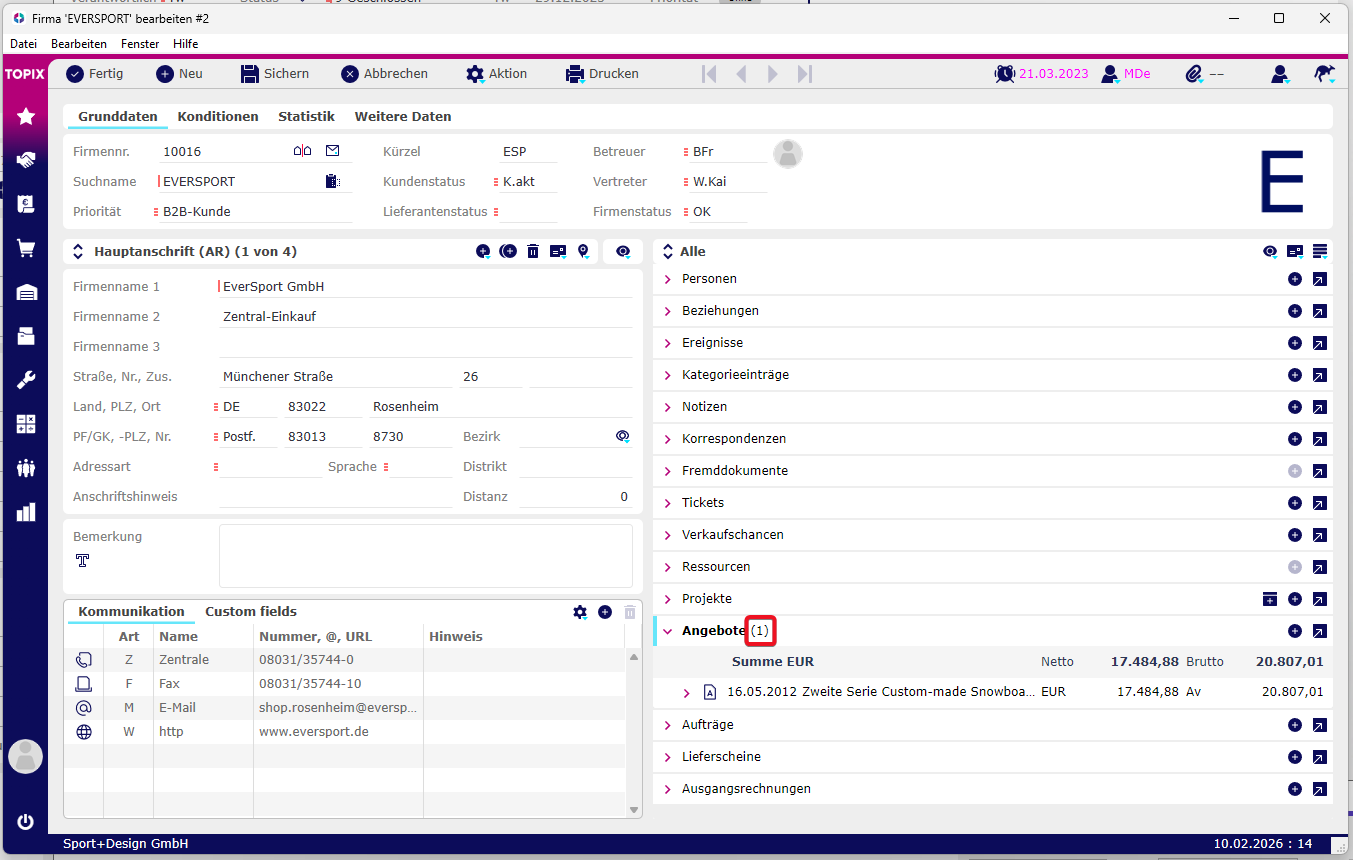Click the text format icon under Bemerkung
Viewport: 1353px width, 860px height.
coord(83,561)
